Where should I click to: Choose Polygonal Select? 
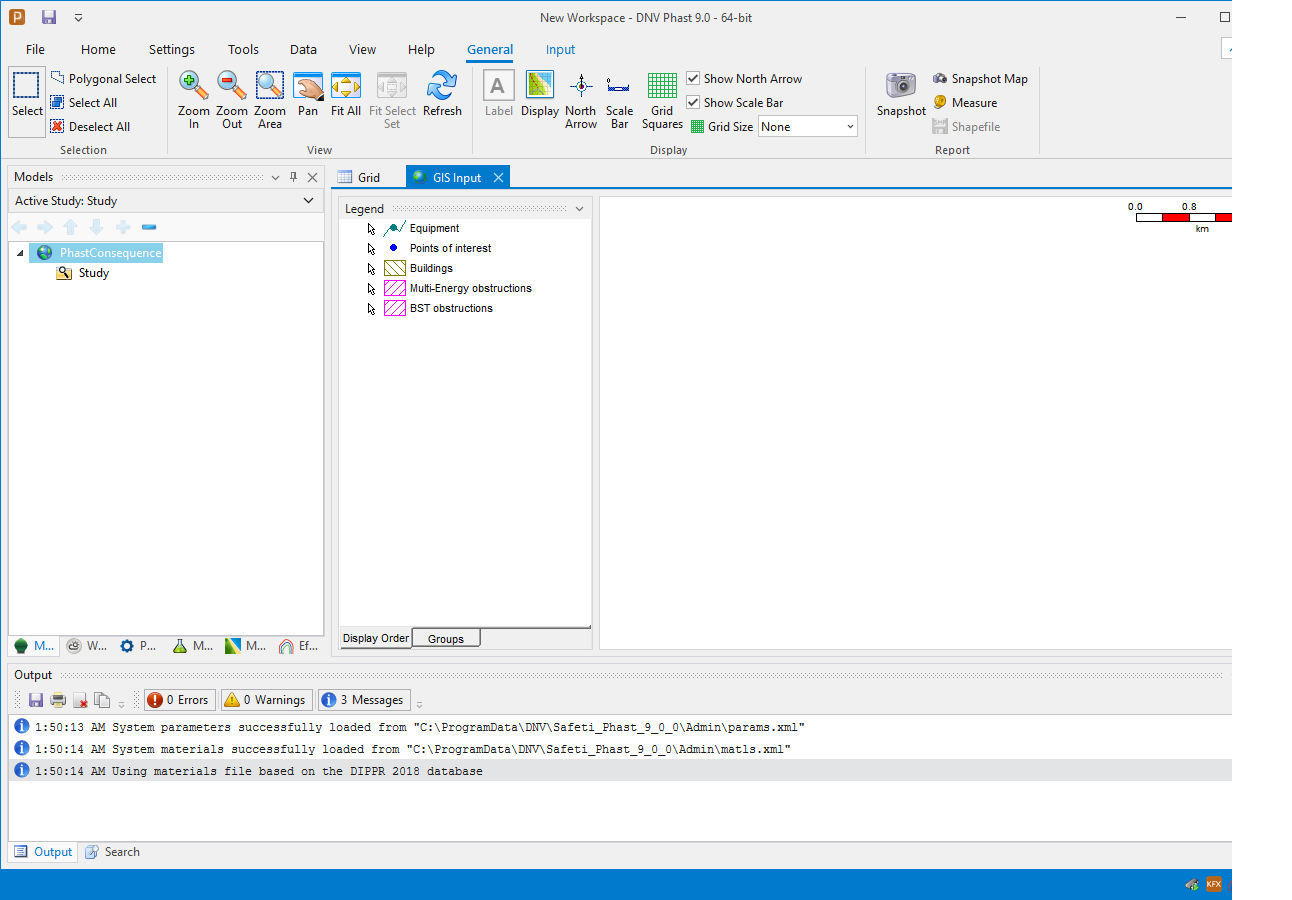tap(103, 79)
